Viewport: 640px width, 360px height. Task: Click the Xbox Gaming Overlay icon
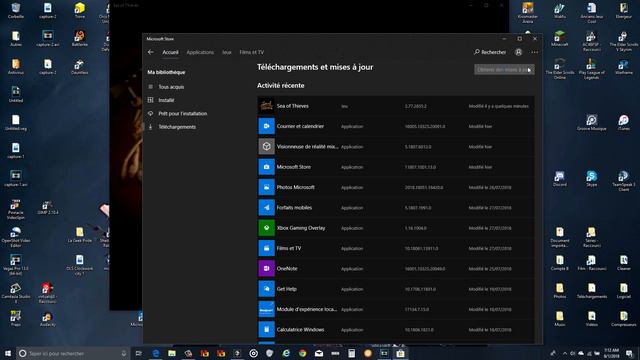point(267,228)
